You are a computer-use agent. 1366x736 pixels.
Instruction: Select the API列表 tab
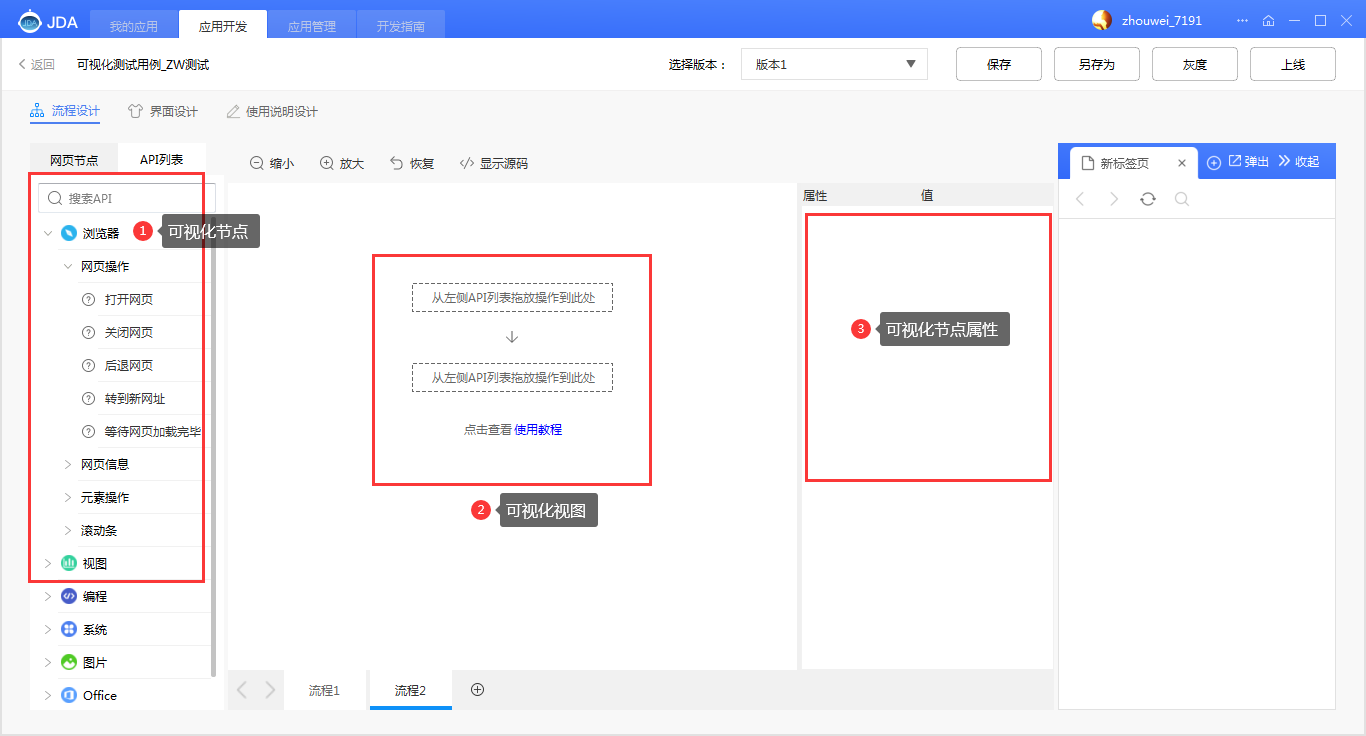click(162, 159)
